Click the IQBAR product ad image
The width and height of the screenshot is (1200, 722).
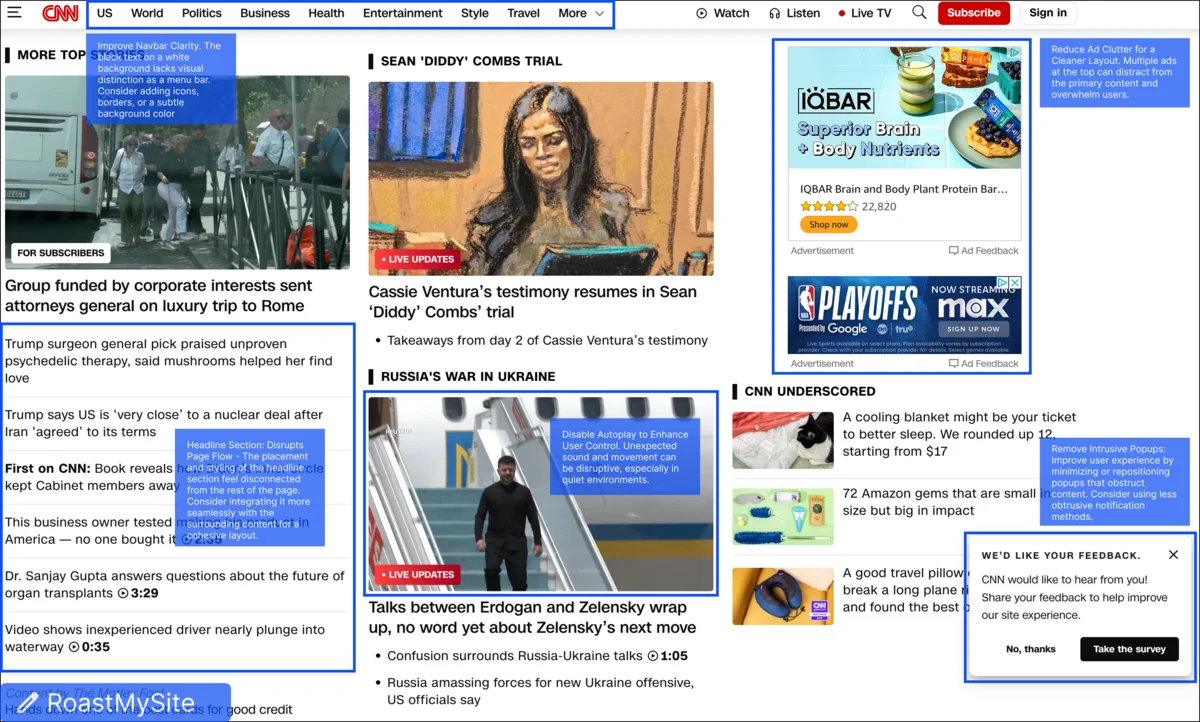click(x=904, y=107)
